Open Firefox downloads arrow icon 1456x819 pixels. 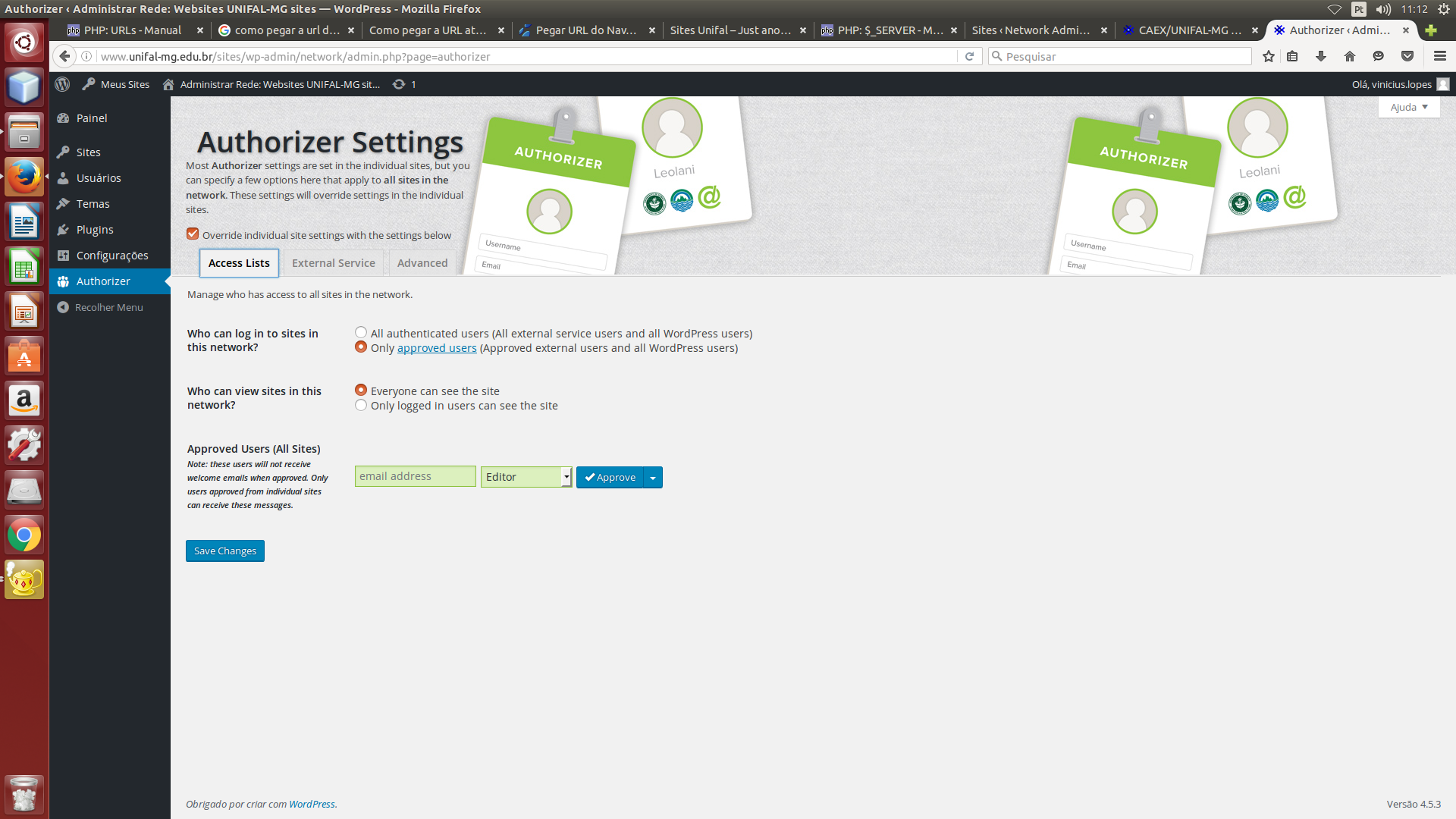tap(1321, 56)
